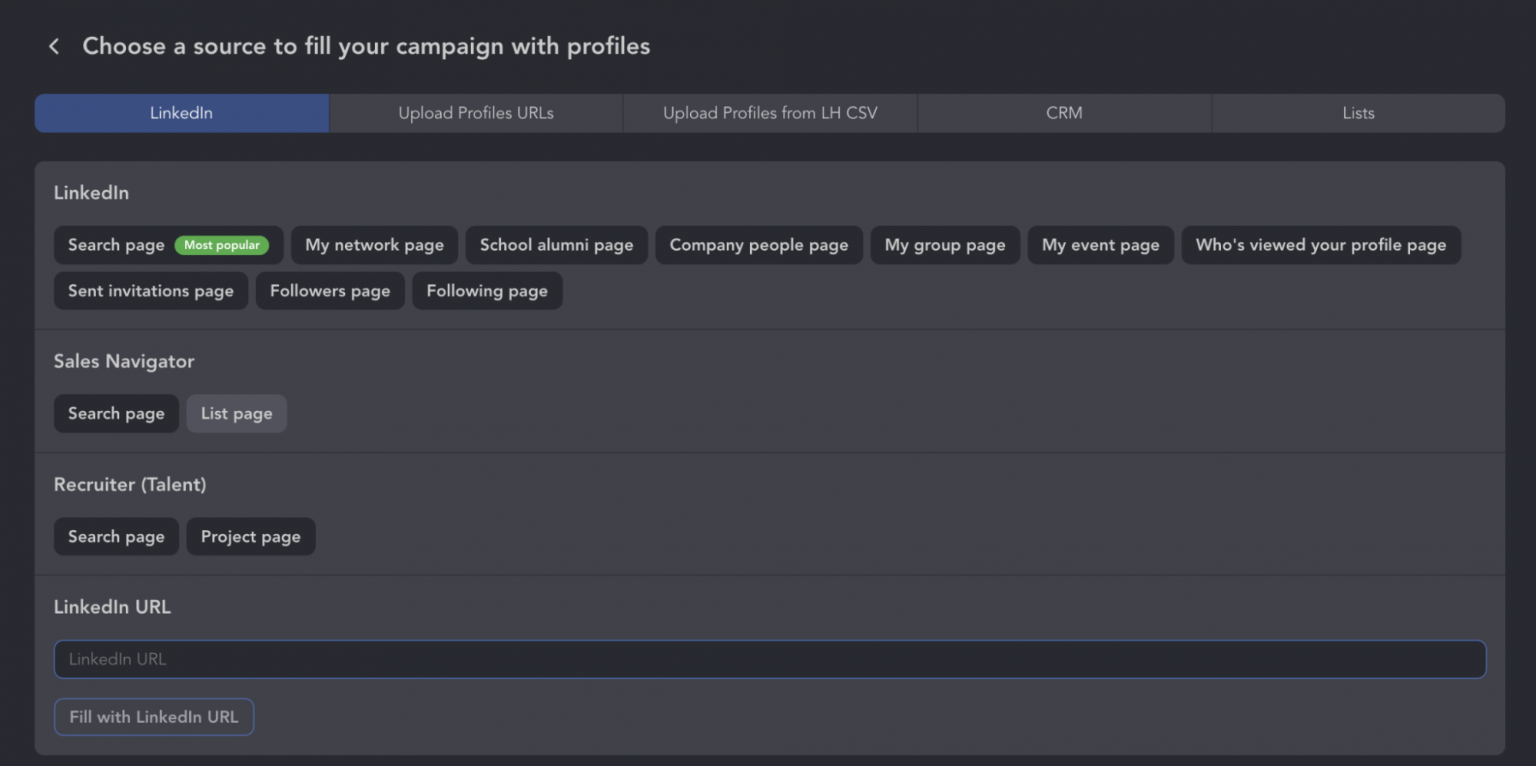Screen dimensions: 1536x766
Task: Choose Following page source
Action: 486,291
